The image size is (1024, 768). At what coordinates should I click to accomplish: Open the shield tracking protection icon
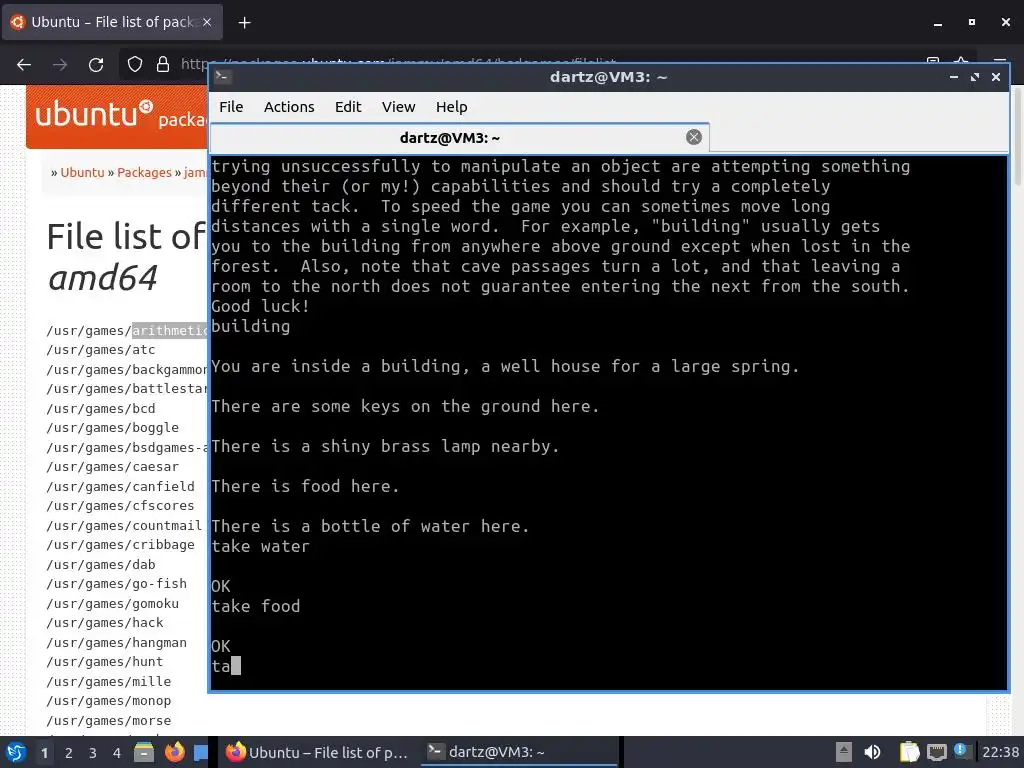pos(135,64)
